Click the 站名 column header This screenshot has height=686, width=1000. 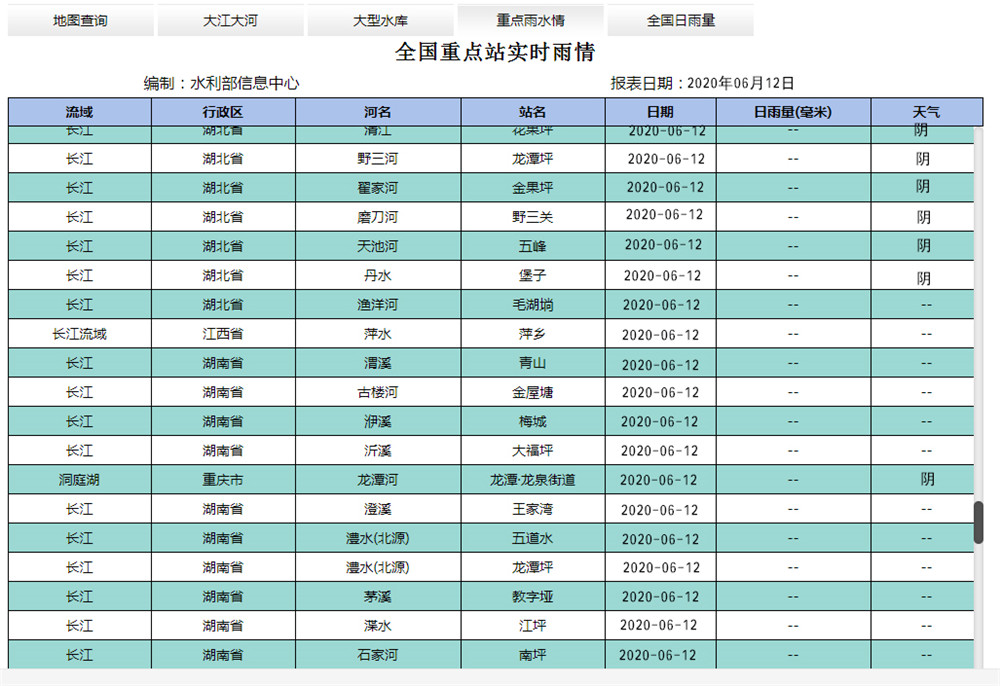click(x=533, y=112)
